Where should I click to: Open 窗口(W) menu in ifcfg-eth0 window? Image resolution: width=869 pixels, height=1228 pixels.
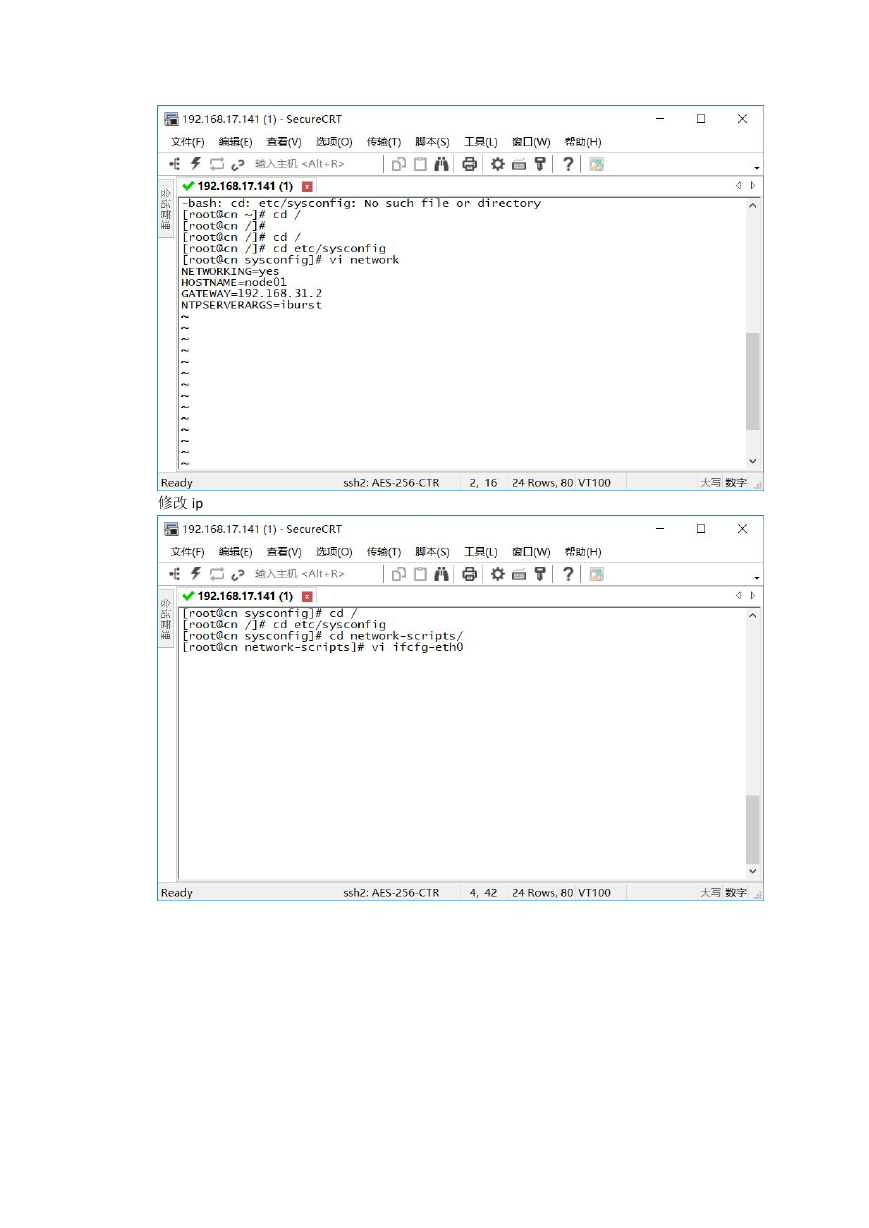pos(531,552)
